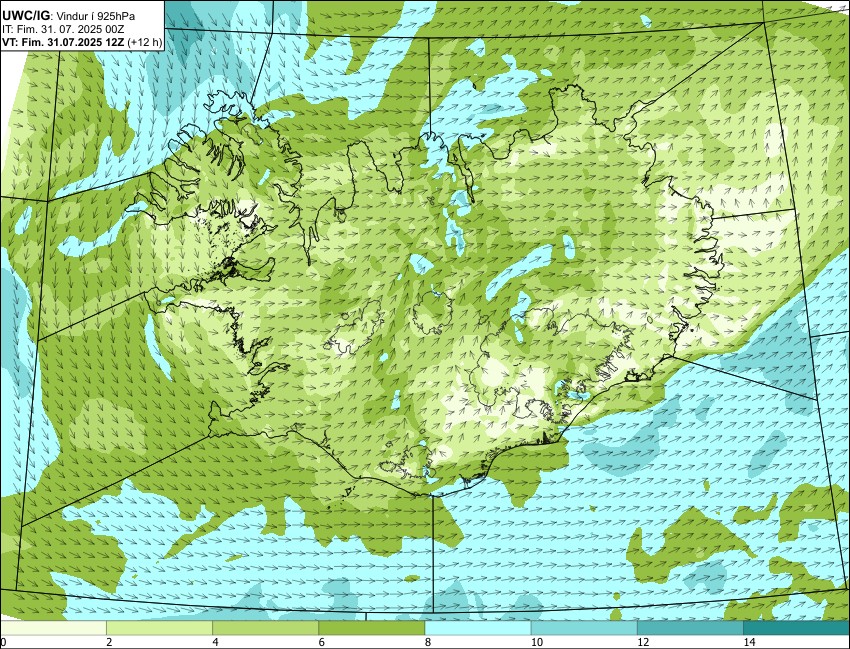Click the legend scale label '14'
This screenshot has width=850, height=649.
(749, 642)
